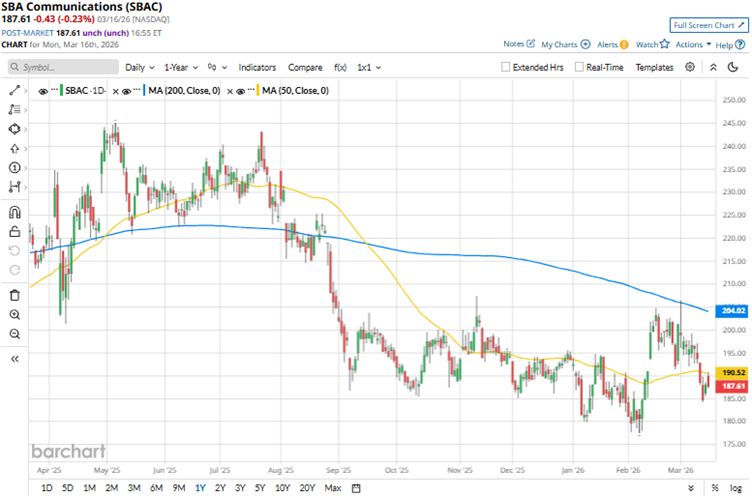Activate the magnet snap tool

(14, 212)
